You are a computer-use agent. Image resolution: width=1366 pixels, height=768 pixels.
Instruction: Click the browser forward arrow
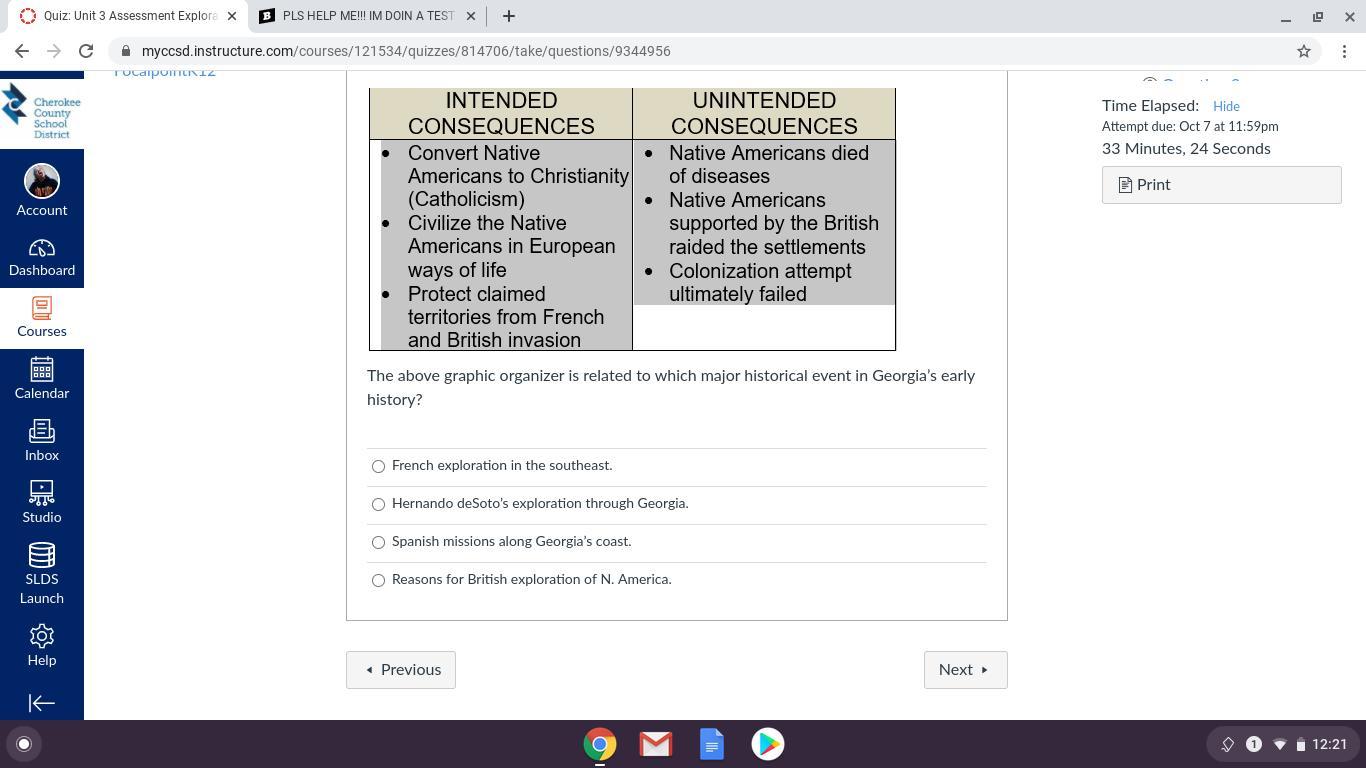point(54,51)
